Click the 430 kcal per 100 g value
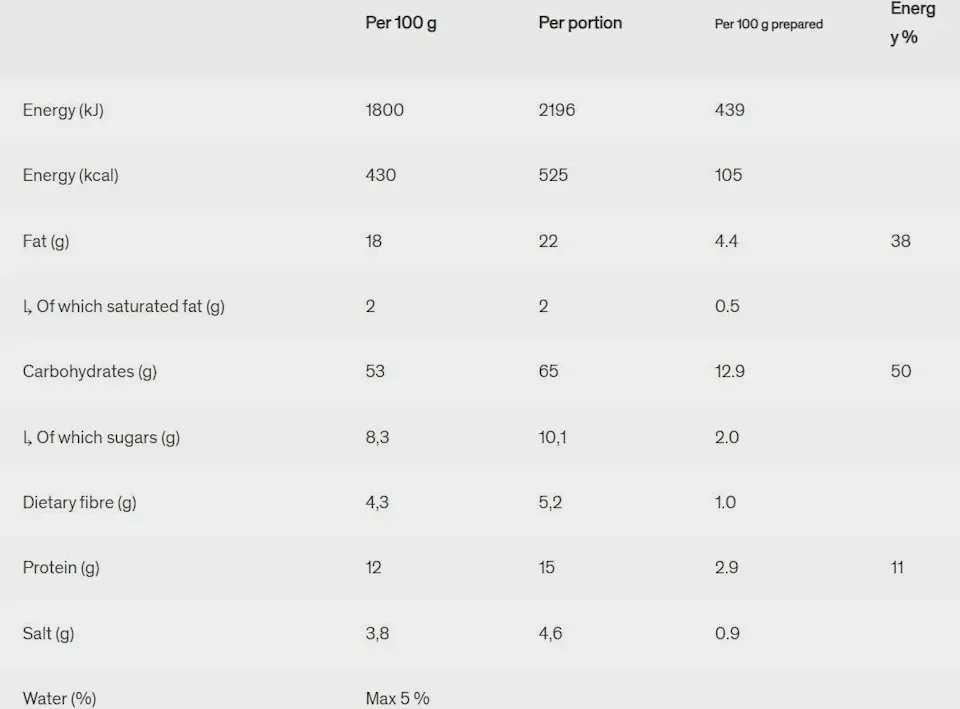 [381, 175]
